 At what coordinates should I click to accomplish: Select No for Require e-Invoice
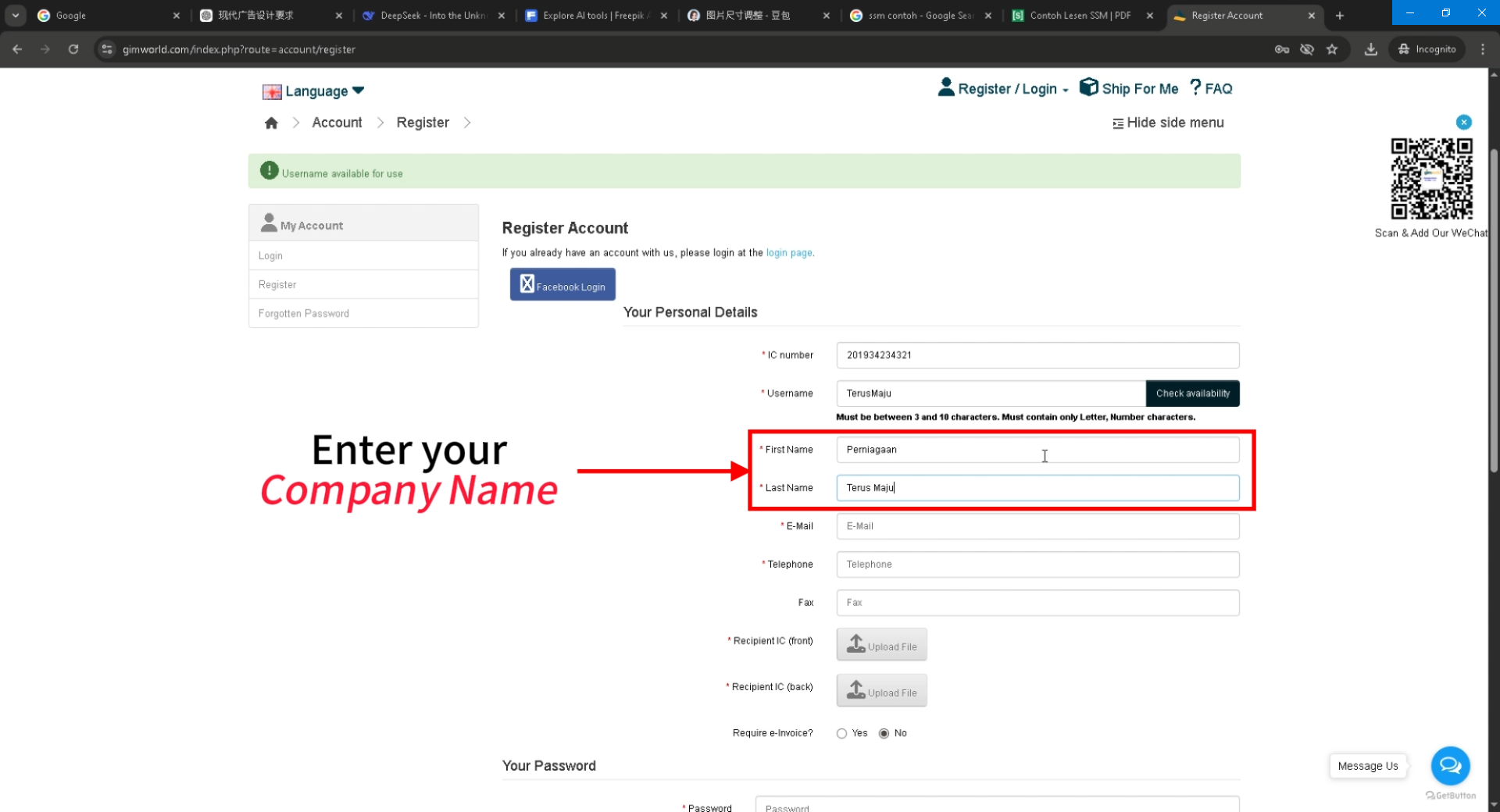884,733
